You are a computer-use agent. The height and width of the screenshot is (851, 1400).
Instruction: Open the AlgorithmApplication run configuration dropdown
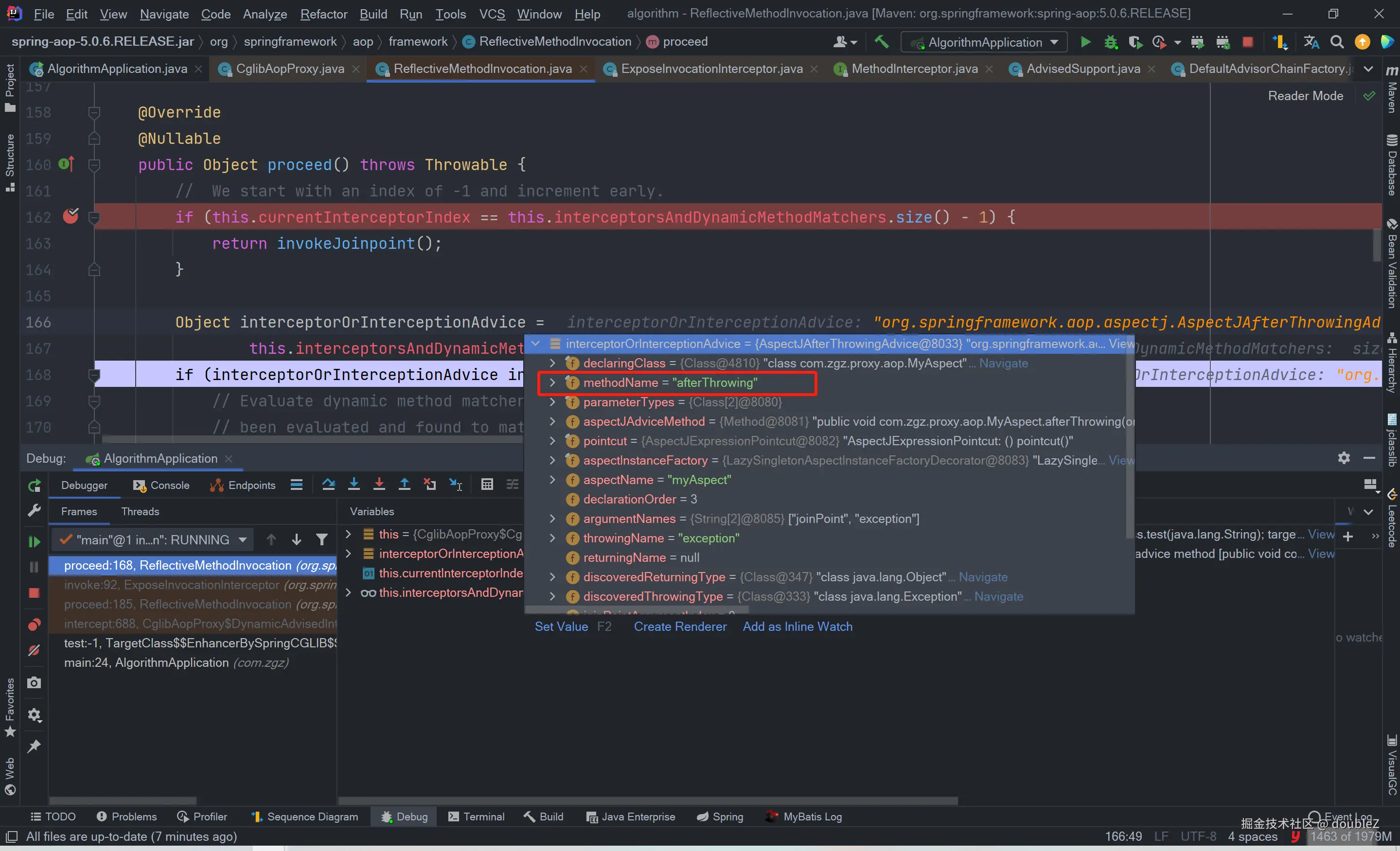pyautogui.click(x=985, y=42)
